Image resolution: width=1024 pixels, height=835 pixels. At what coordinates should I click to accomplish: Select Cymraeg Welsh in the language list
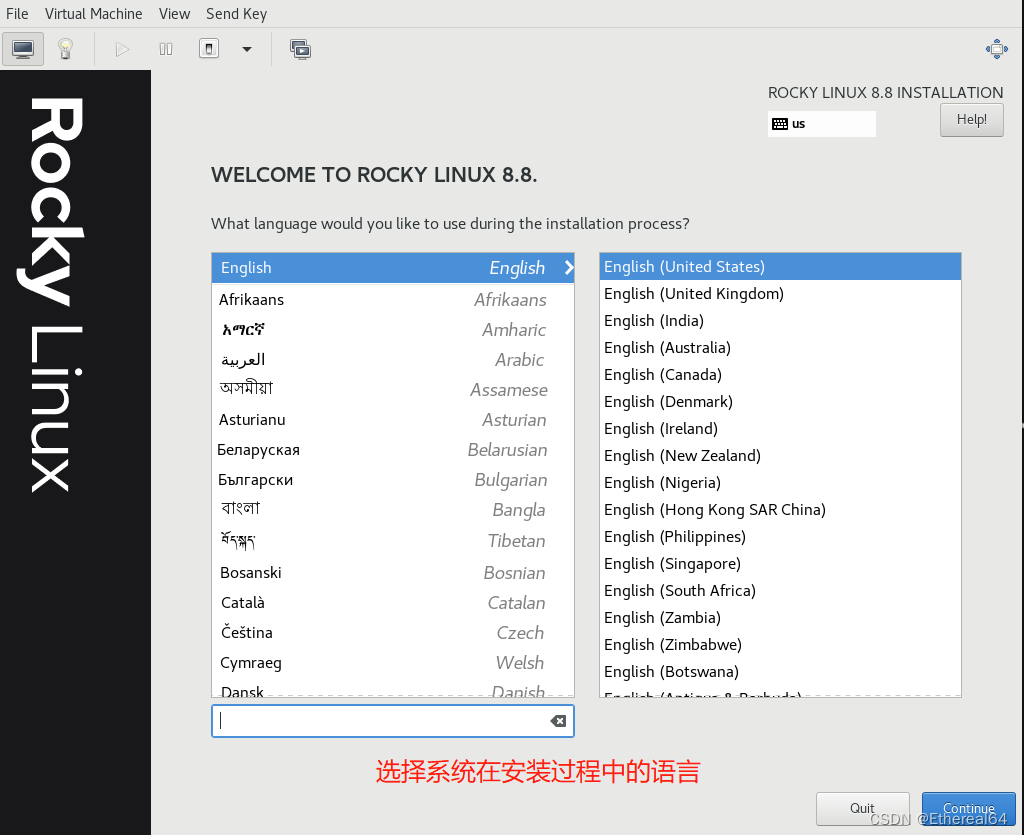tap(392, 663)
